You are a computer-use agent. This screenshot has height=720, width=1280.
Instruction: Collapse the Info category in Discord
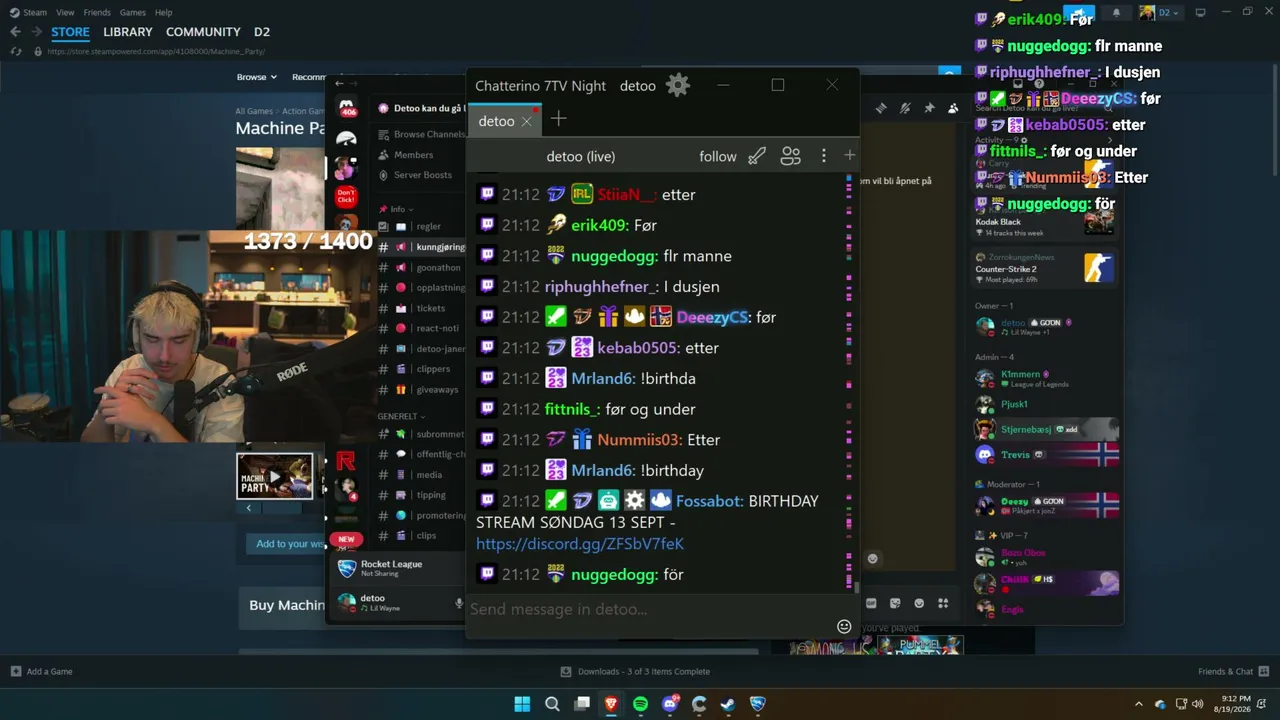[x=395, y=209]
